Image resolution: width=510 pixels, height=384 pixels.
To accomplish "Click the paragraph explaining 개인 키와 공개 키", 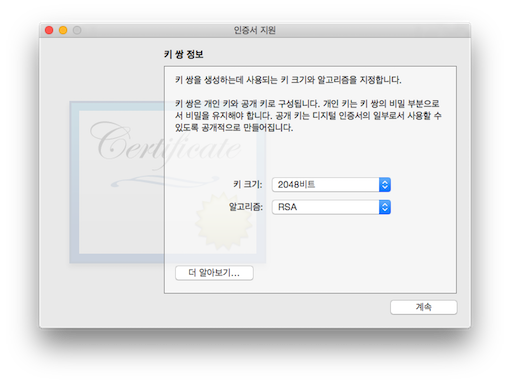I will click(x=308, y=116).
